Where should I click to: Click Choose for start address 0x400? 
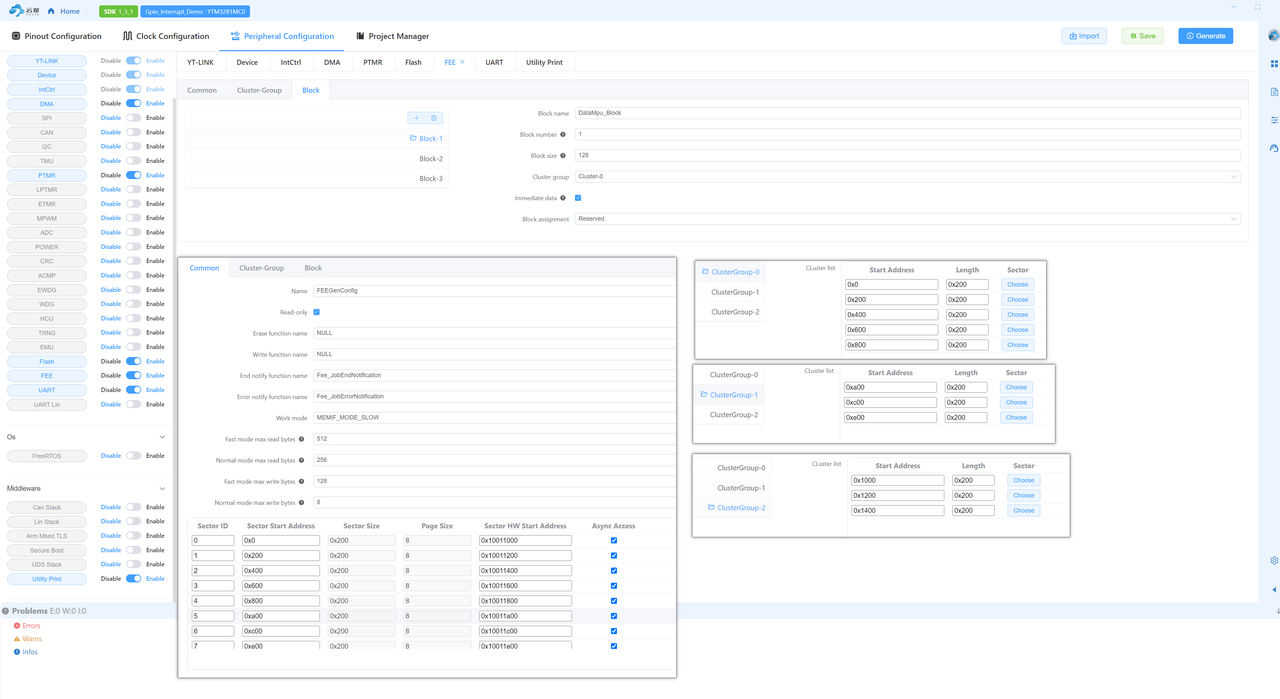(1018, 314)
